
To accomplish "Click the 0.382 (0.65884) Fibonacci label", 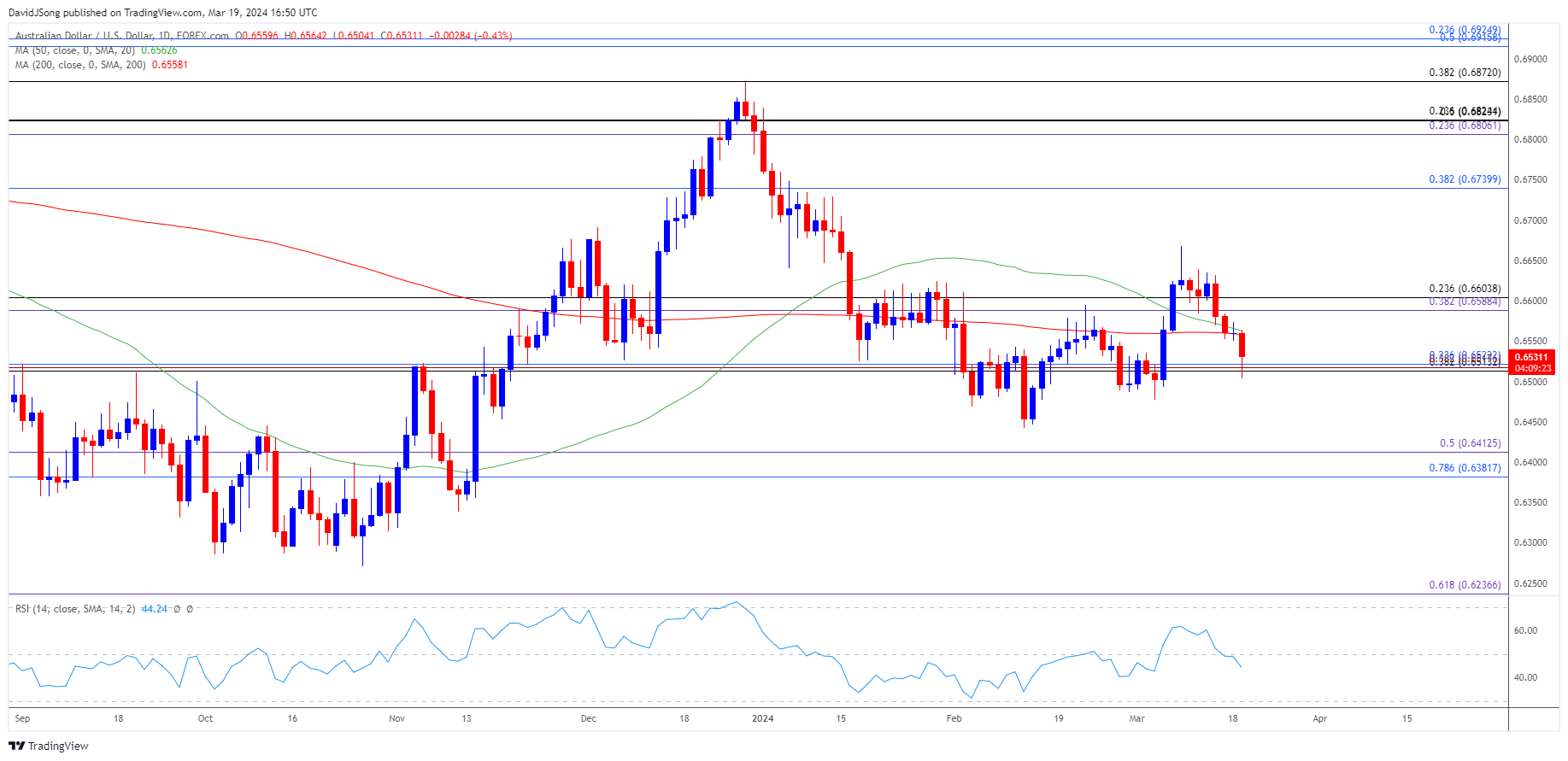I will pyautogui.click(x=1465, y=301).
